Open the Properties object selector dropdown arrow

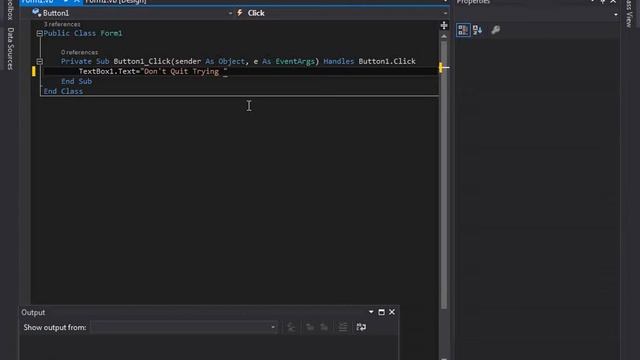616,15
